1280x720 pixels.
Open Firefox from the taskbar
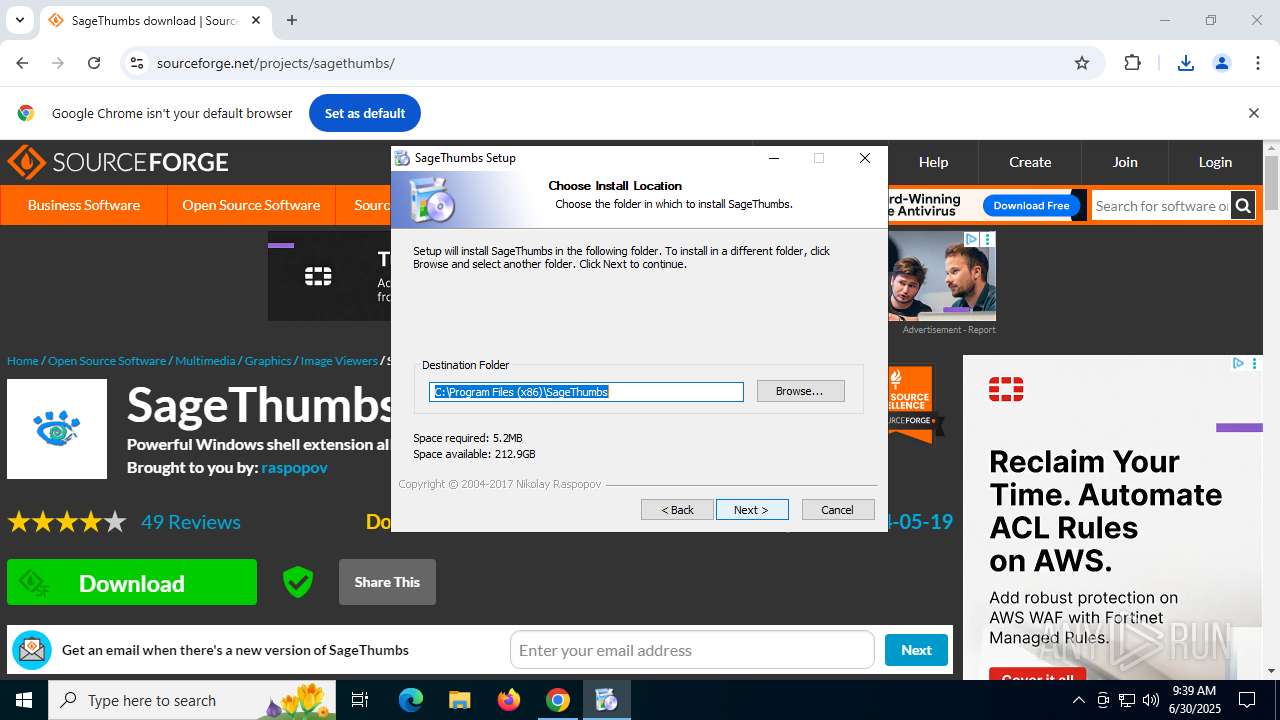click(509, 700)
